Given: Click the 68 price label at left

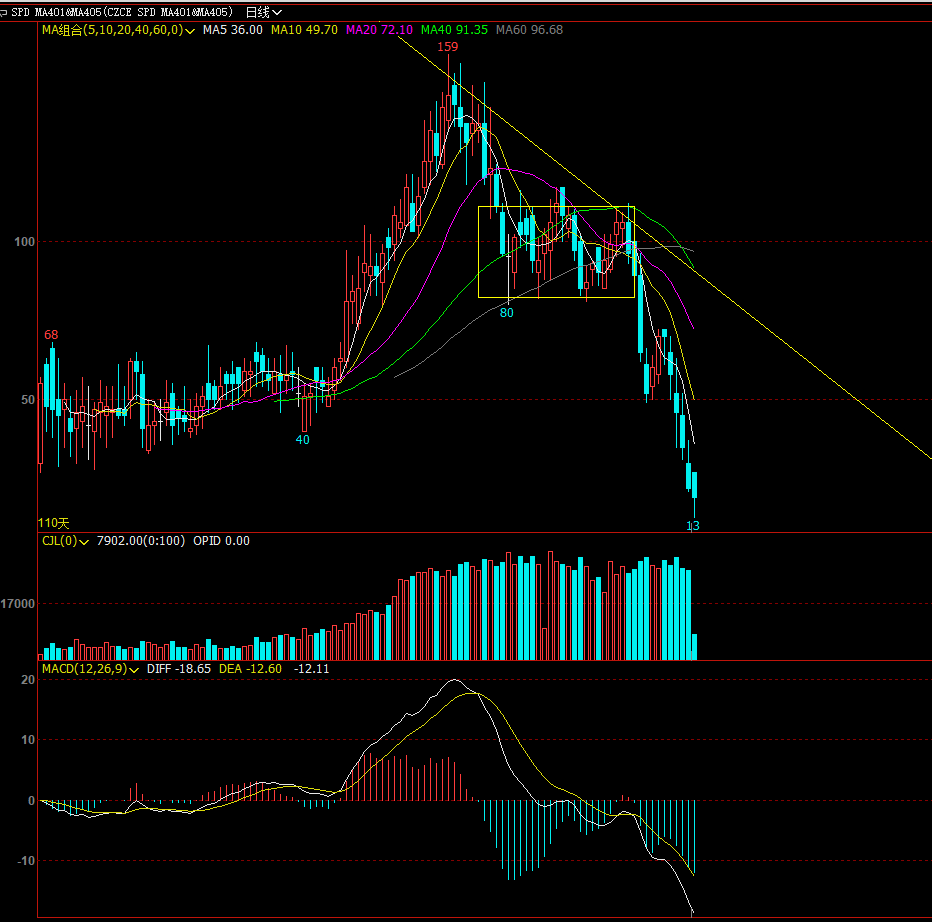Looking at the screenshot, I should pyautogui.click(x=50, y=334).
